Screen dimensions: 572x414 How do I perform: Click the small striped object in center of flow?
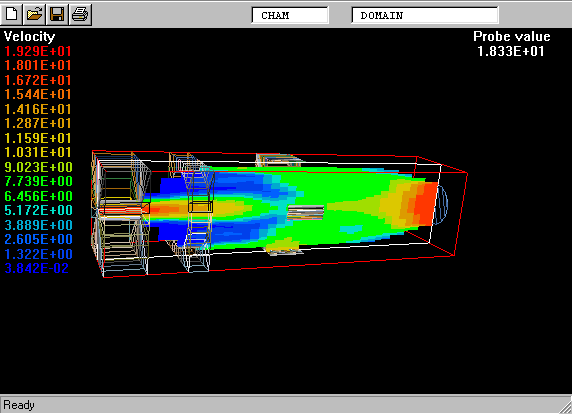(x=305, y=213)
